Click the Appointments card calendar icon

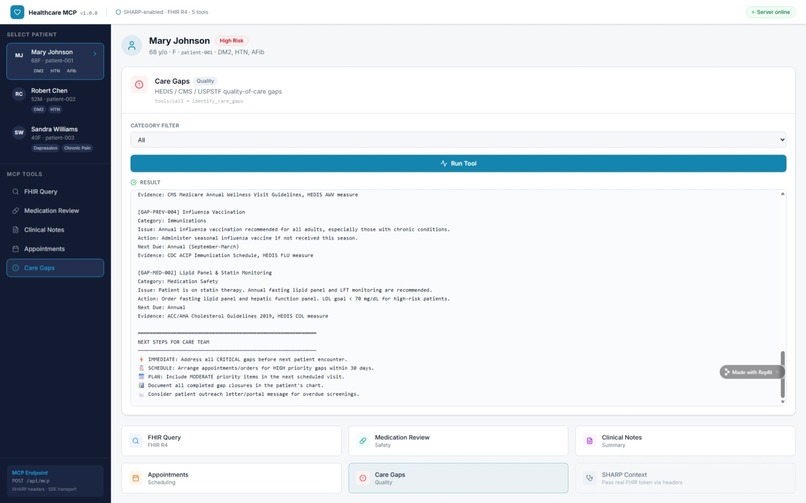point(135,478)
